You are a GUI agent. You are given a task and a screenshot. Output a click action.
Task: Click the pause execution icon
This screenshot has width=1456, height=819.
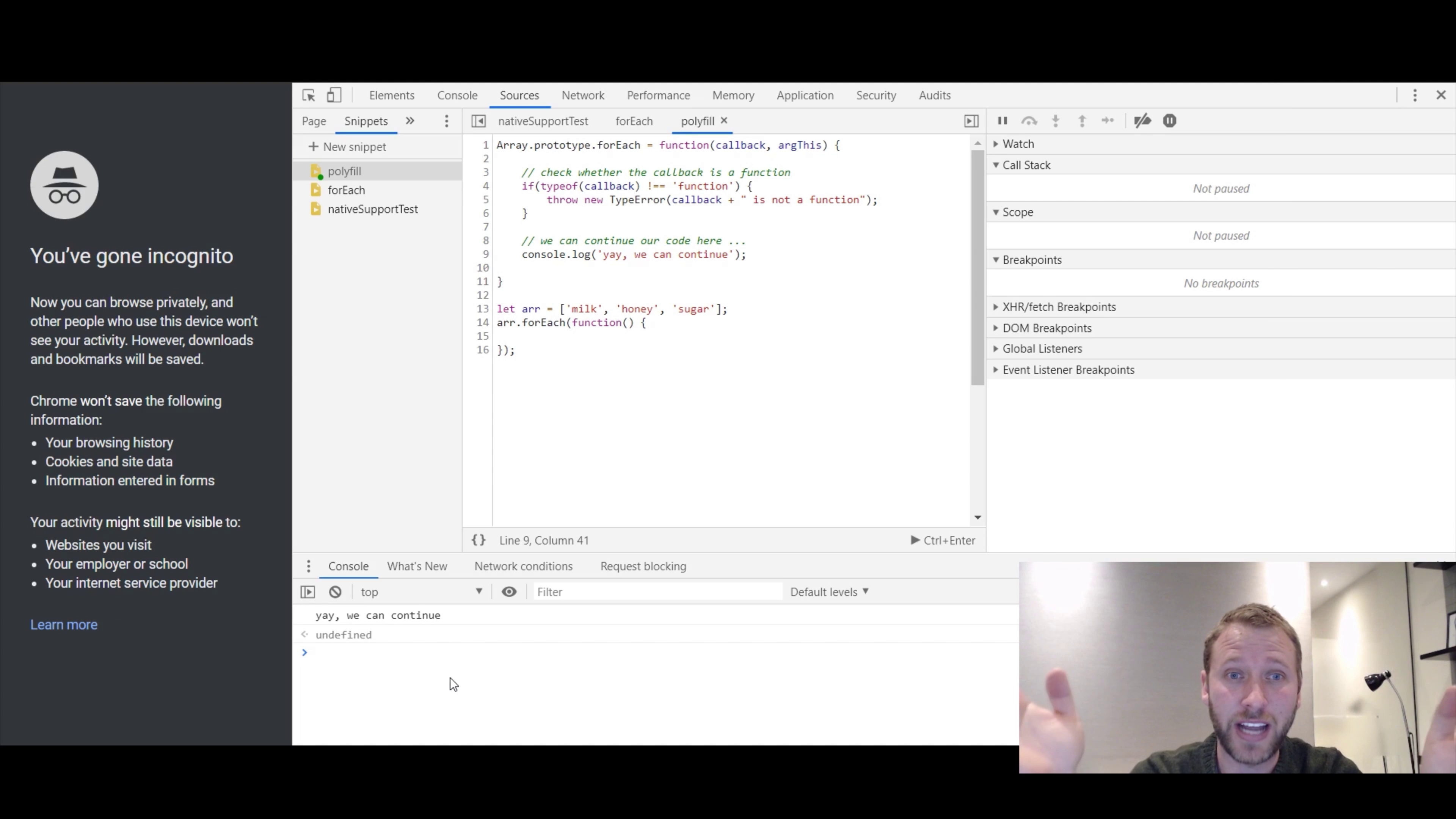click(1003, 120)
